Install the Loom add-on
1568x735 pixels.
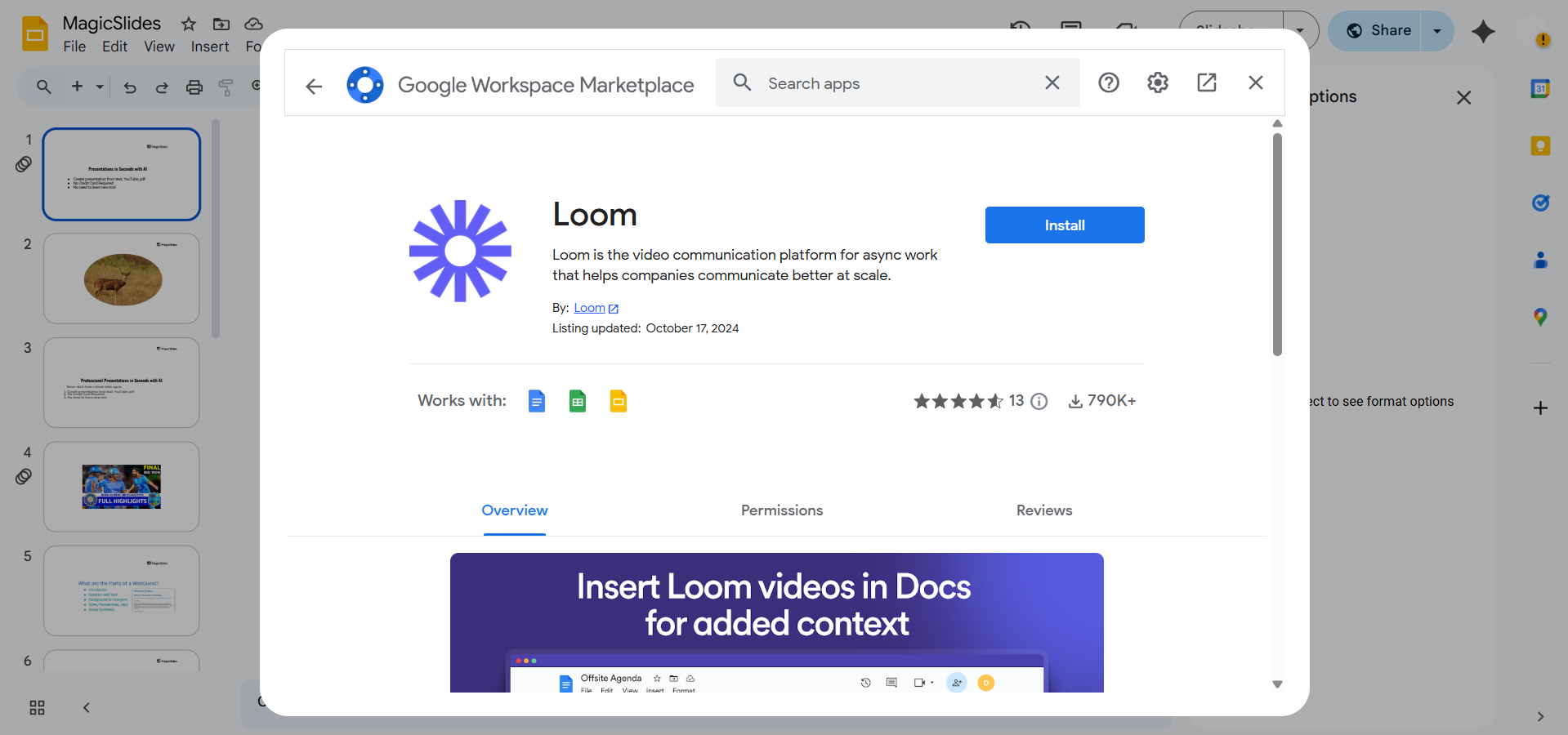[x=1064, y=225]
